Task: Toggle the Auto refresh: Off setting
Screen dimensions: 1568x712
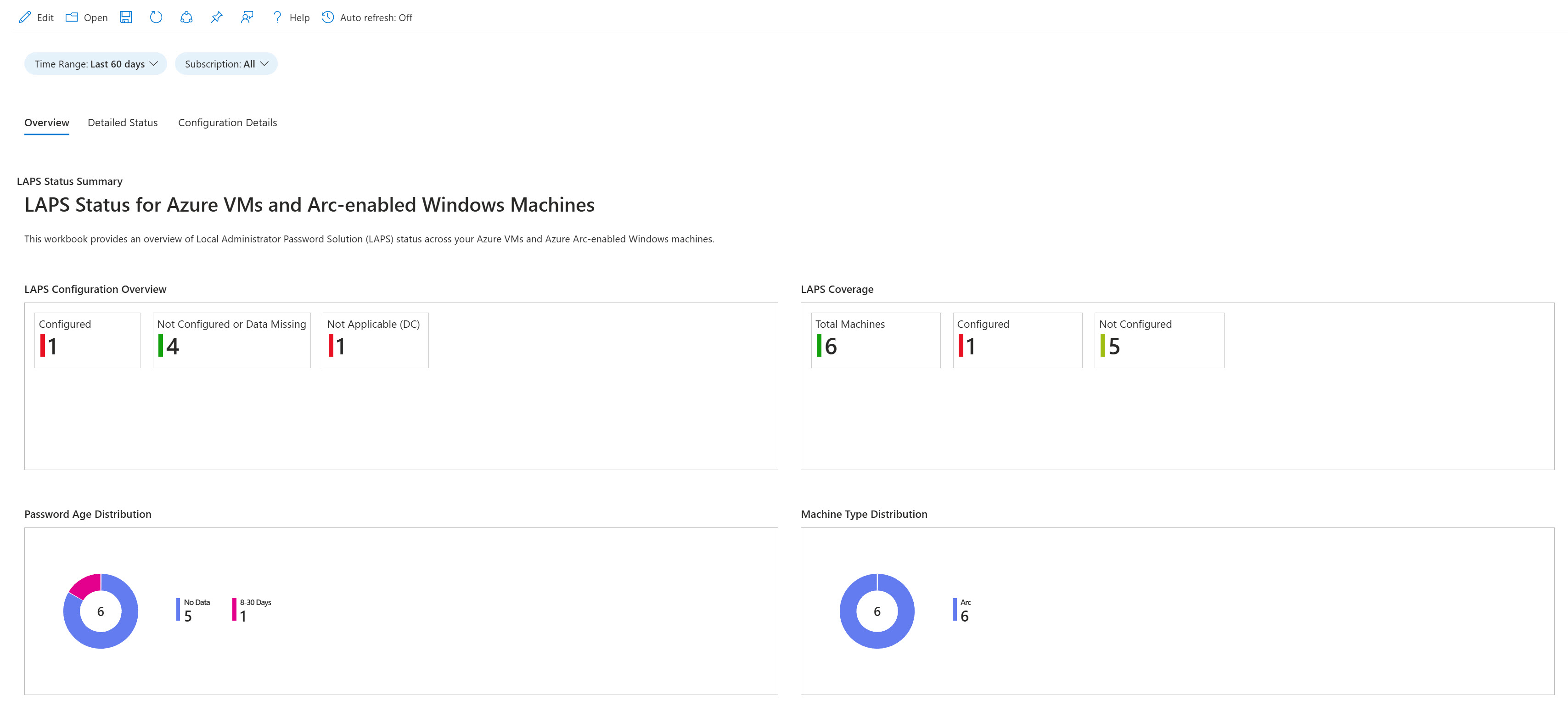Action: [x=367, y=17]
